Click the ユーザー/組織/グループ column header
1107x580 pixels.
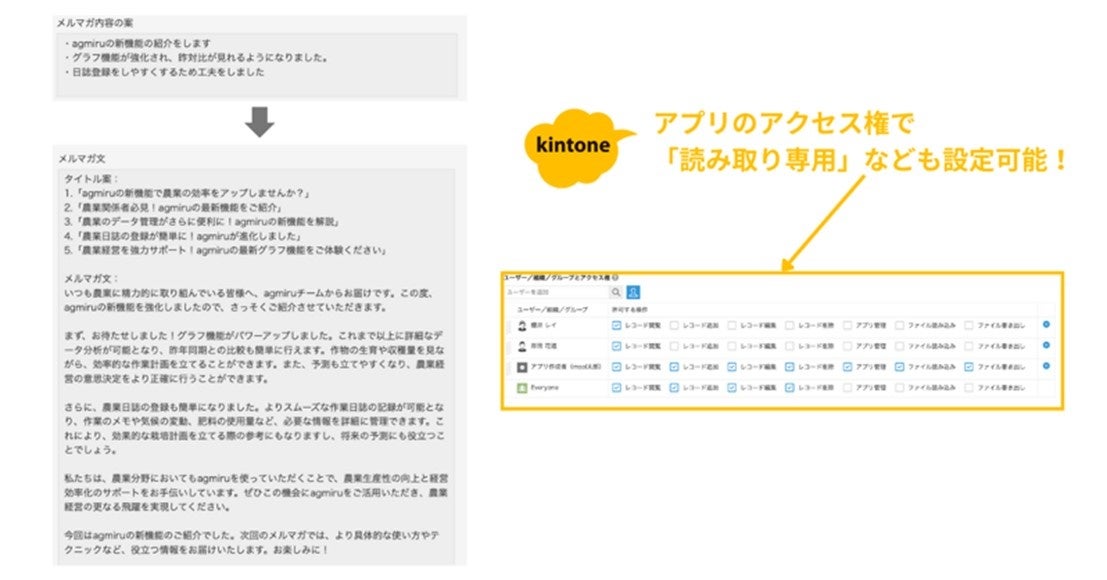pyautogui.click(x=552, y=310)
